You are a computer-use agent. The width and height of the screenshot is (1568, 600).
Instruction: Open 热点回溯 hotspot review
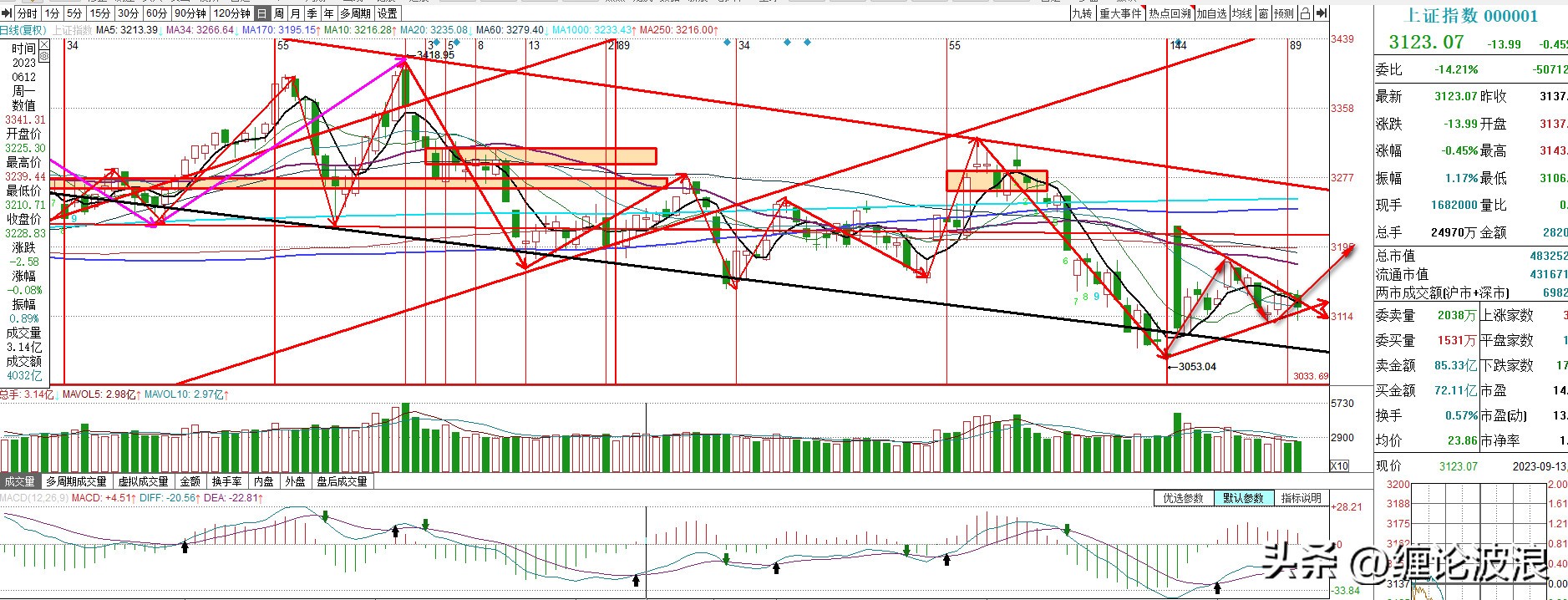coord(1170,13)
